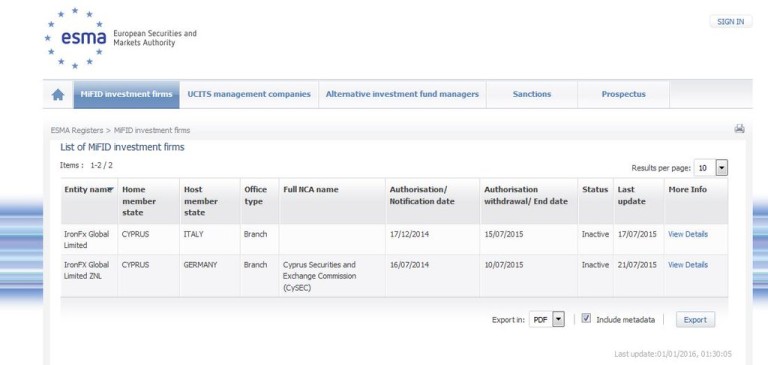Click the ESMA Registers breadcrumb link
The height and width of the screenshot is (365, 768).
pos(77,130)
